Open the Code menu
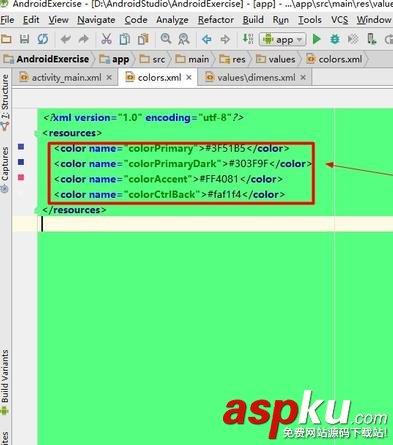Screen dimensions: 393x445 [x=136, y=20]
